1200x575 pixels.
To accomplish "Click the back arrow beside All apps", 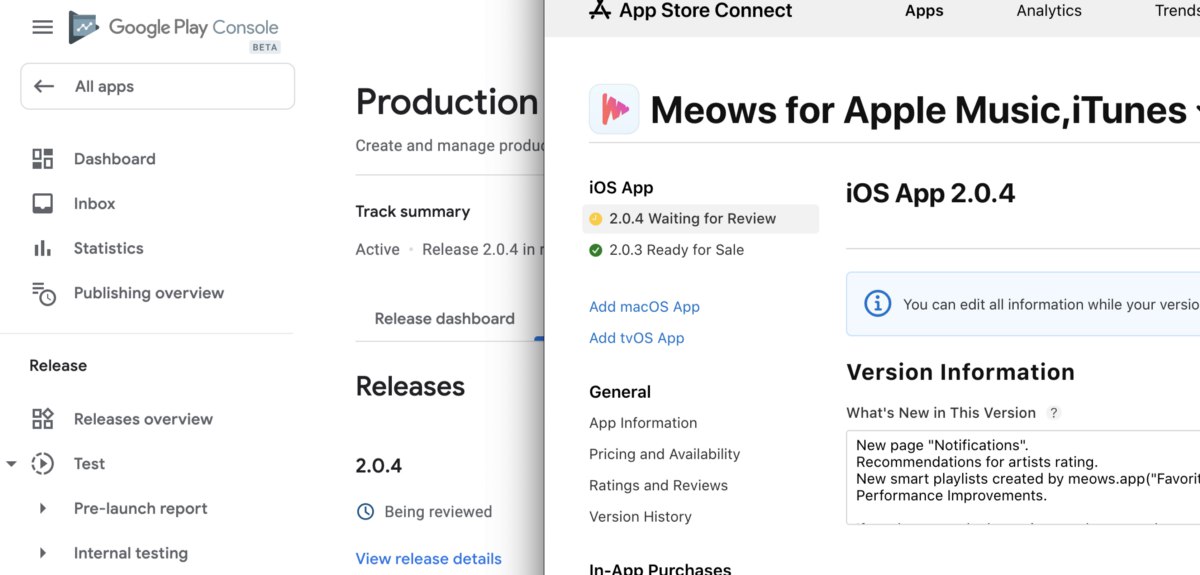I will pos(44,86).
